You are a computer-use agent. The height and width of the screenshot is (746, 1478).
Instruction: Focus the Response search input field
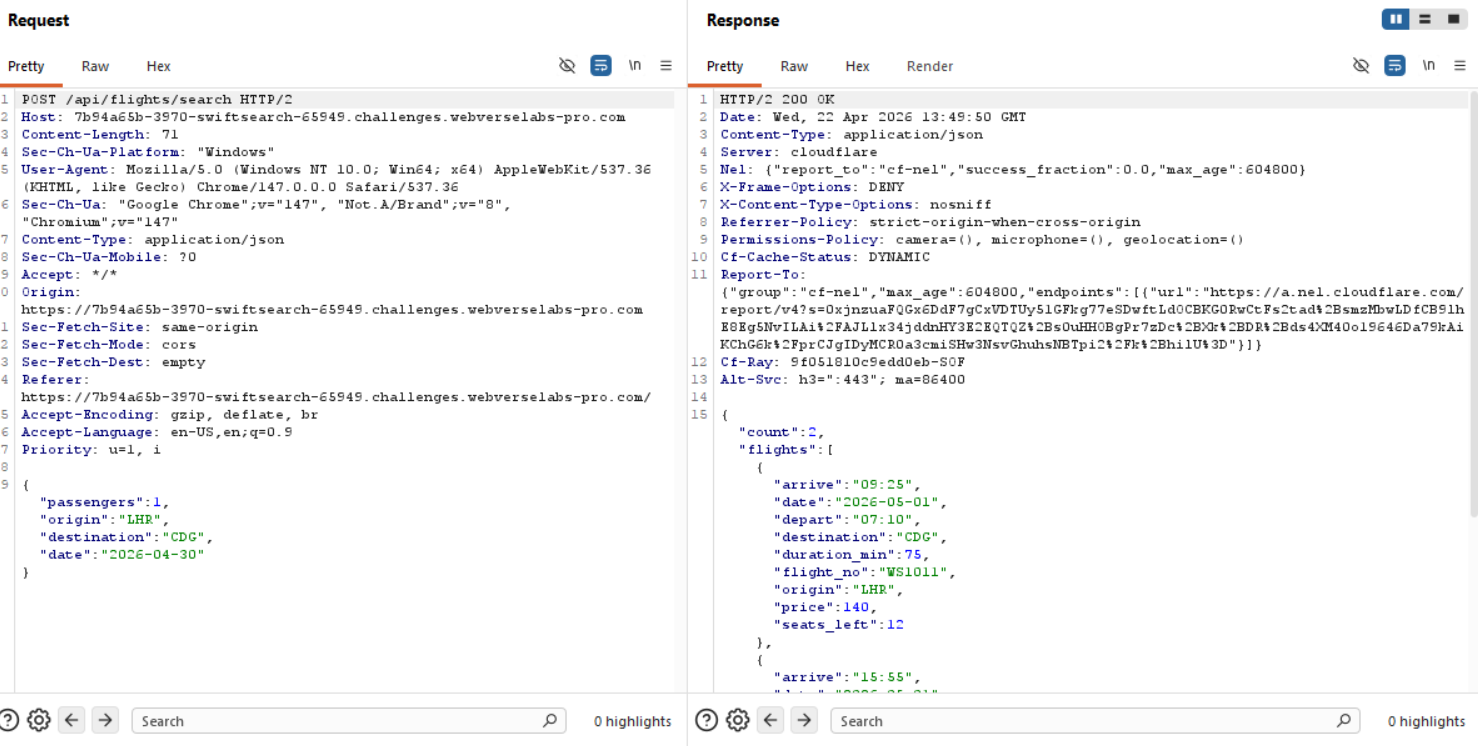pos(1085,720)
